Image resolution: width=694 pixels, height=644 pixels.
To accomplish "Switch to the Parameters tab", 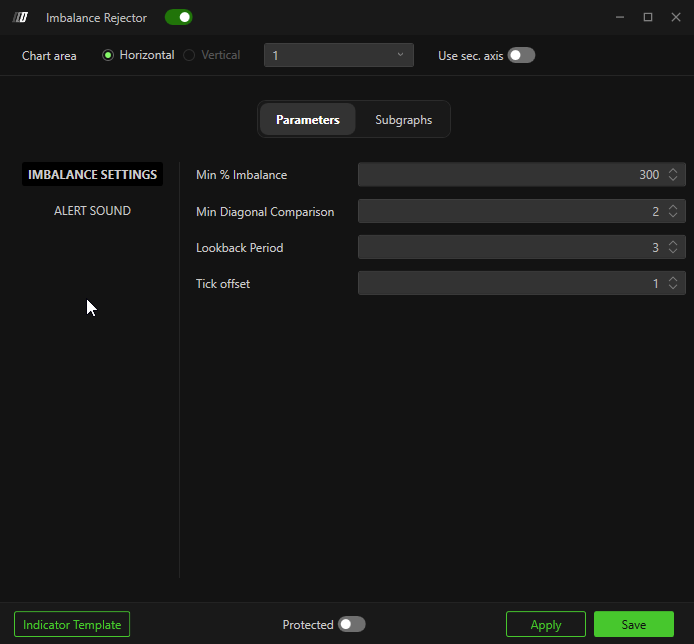I will 307,119.
